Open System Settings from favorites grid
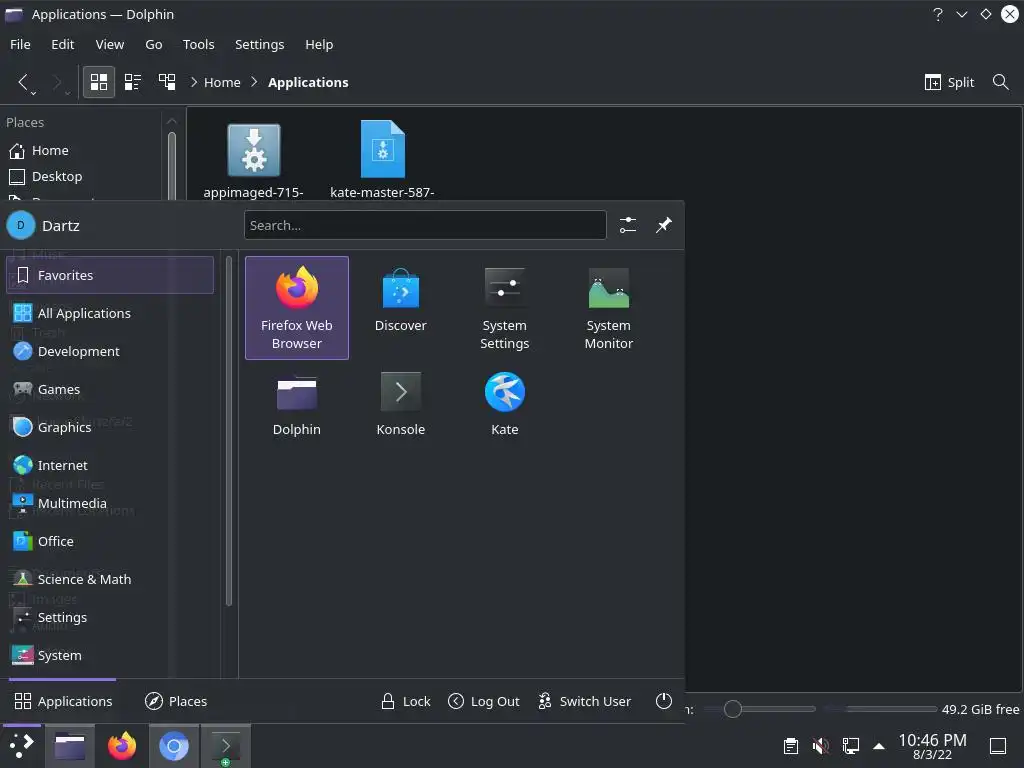Image resolution: width=1024 pixels, height=768 pixels. [x=504, y=308]
